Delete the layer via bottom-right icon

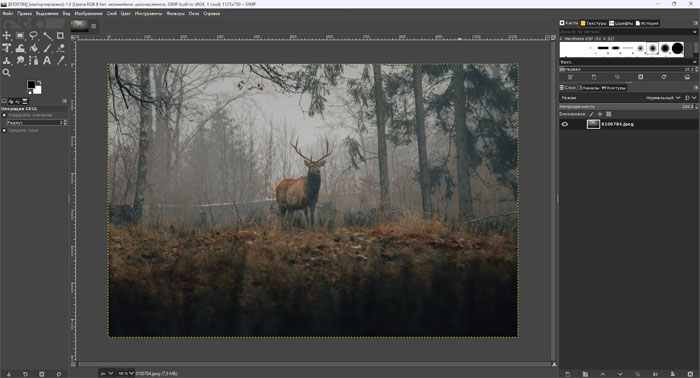click(x=691, y=374)
